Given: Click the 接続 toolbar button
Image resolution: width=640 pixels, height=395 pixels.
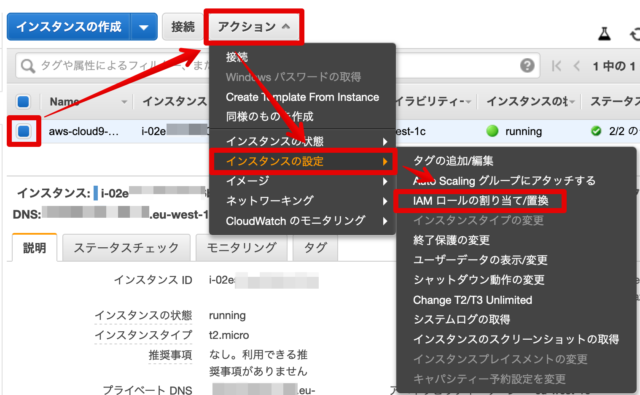Looking at the screenshot, I should [x=182, y=27].
